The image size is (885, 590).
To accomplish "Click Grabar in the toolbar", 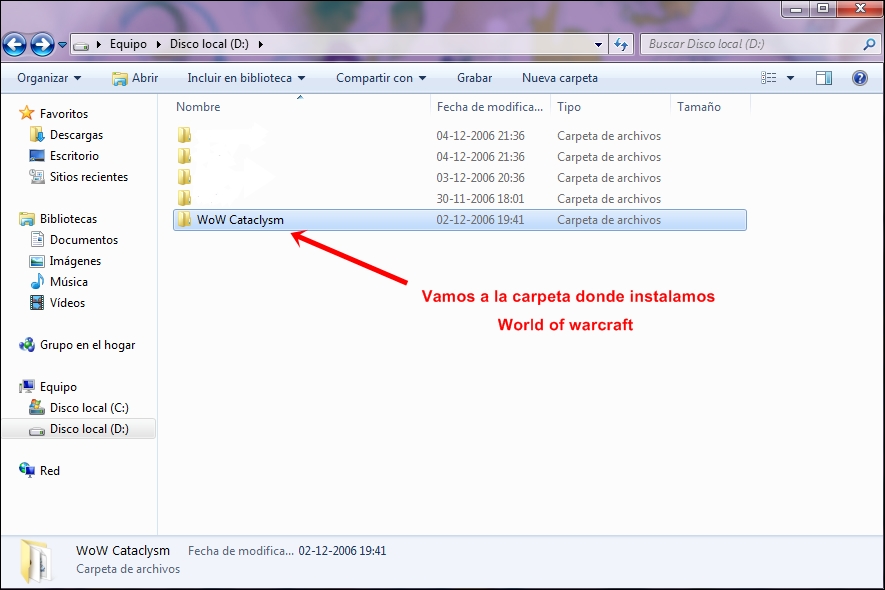I will [x=475, y=78].
